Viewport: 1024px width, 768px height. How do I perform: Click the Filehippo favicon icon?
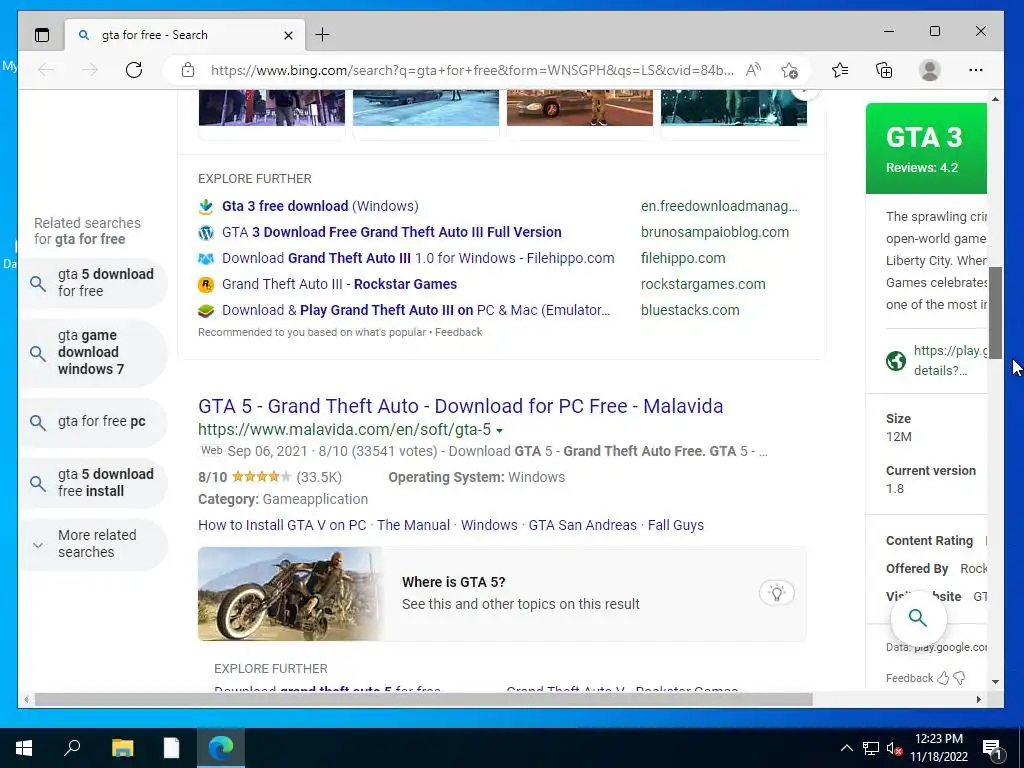coord(206,259)
